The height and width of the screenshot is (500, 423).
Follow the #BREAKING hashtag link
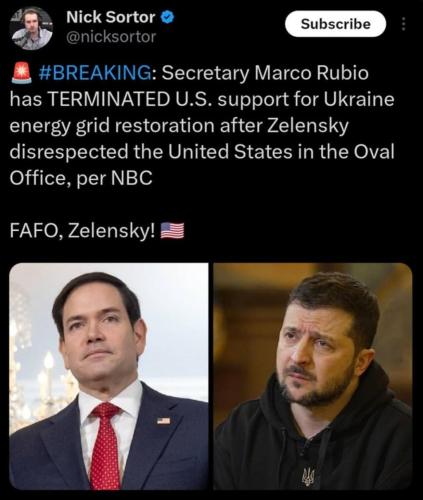coord(95,73)
